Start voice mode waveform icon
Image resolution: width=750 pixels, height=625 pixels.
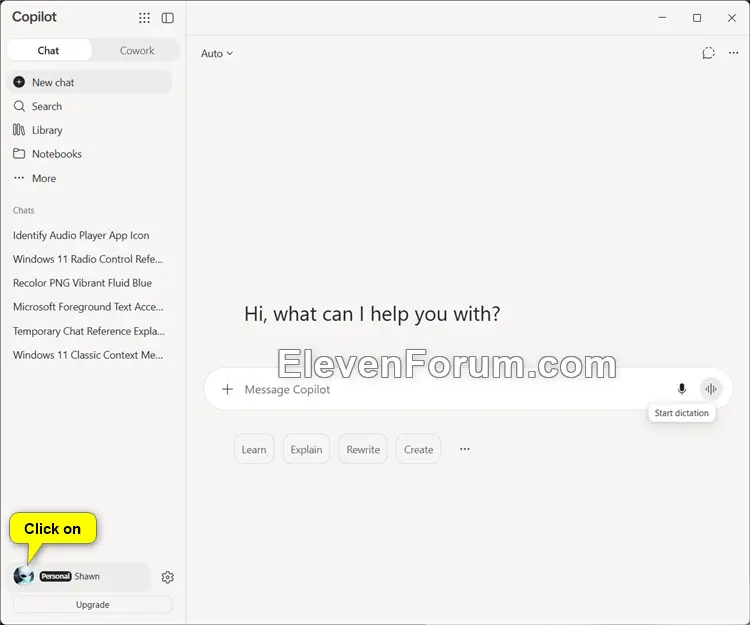[711, 389]
